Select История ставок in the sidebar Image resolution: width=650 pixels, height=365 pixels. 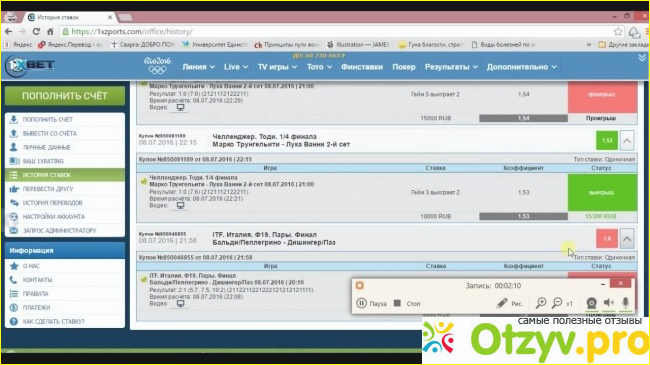pyautogui.click(x=65, y=175)
